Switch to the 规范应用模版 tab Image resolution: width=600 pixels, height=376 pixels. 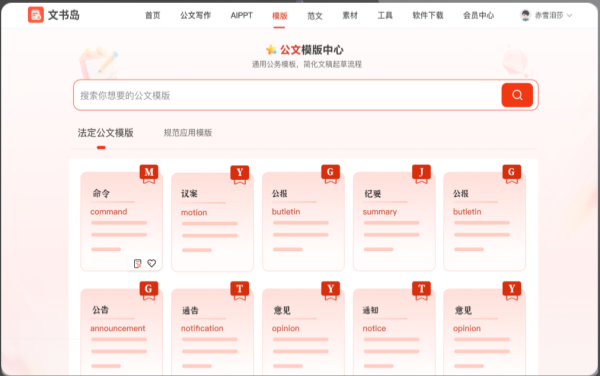coord(188,133)
